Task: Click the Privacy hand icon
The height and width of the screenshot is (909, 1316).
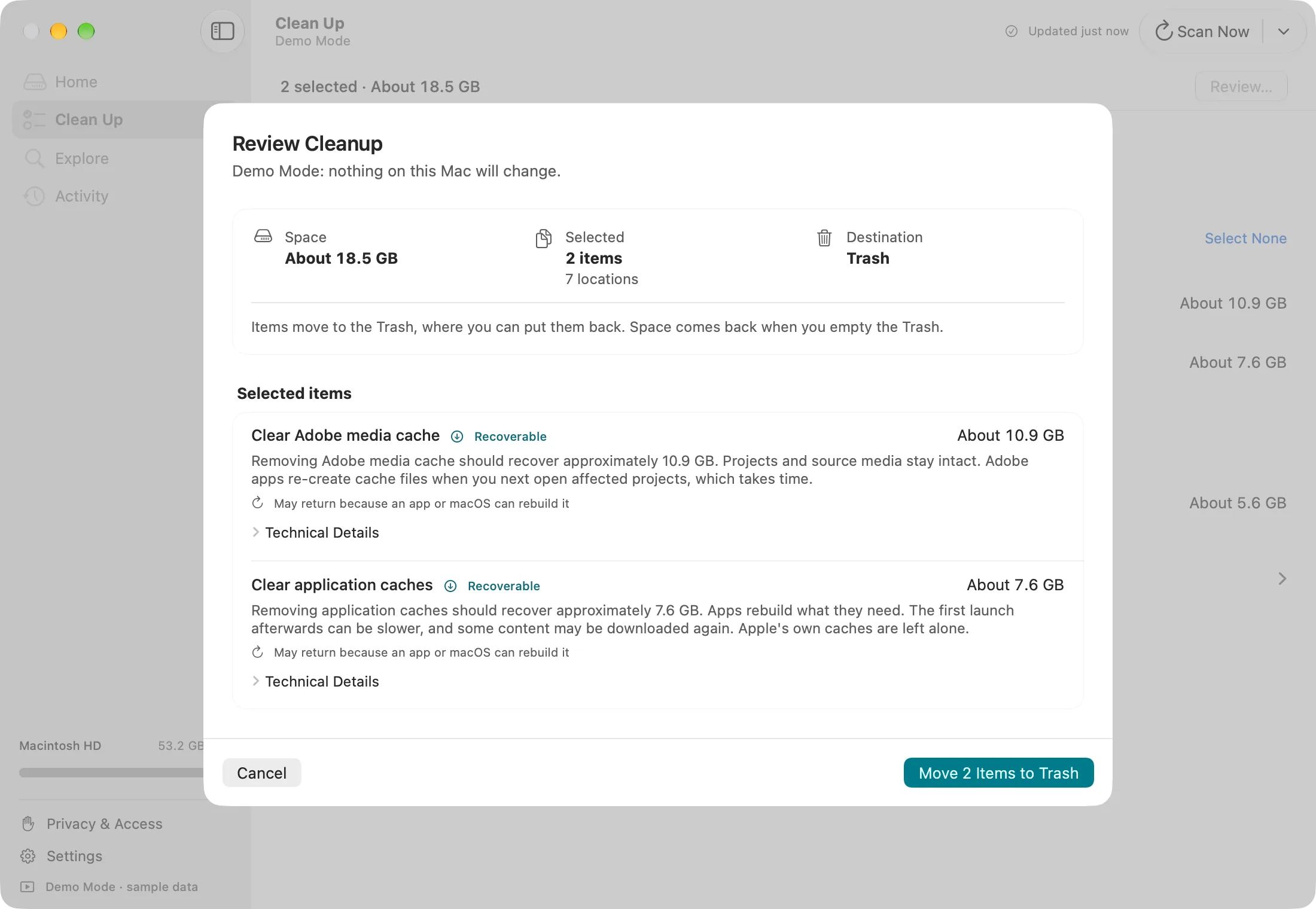Action: click(28, 823)
